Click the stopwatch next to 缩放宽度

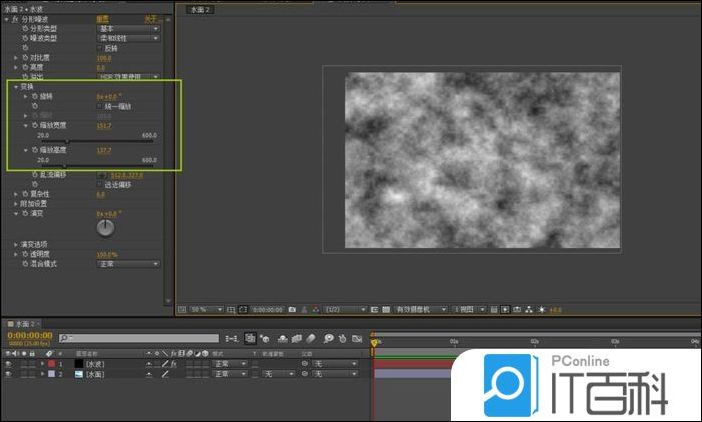[x=32, y=125]
